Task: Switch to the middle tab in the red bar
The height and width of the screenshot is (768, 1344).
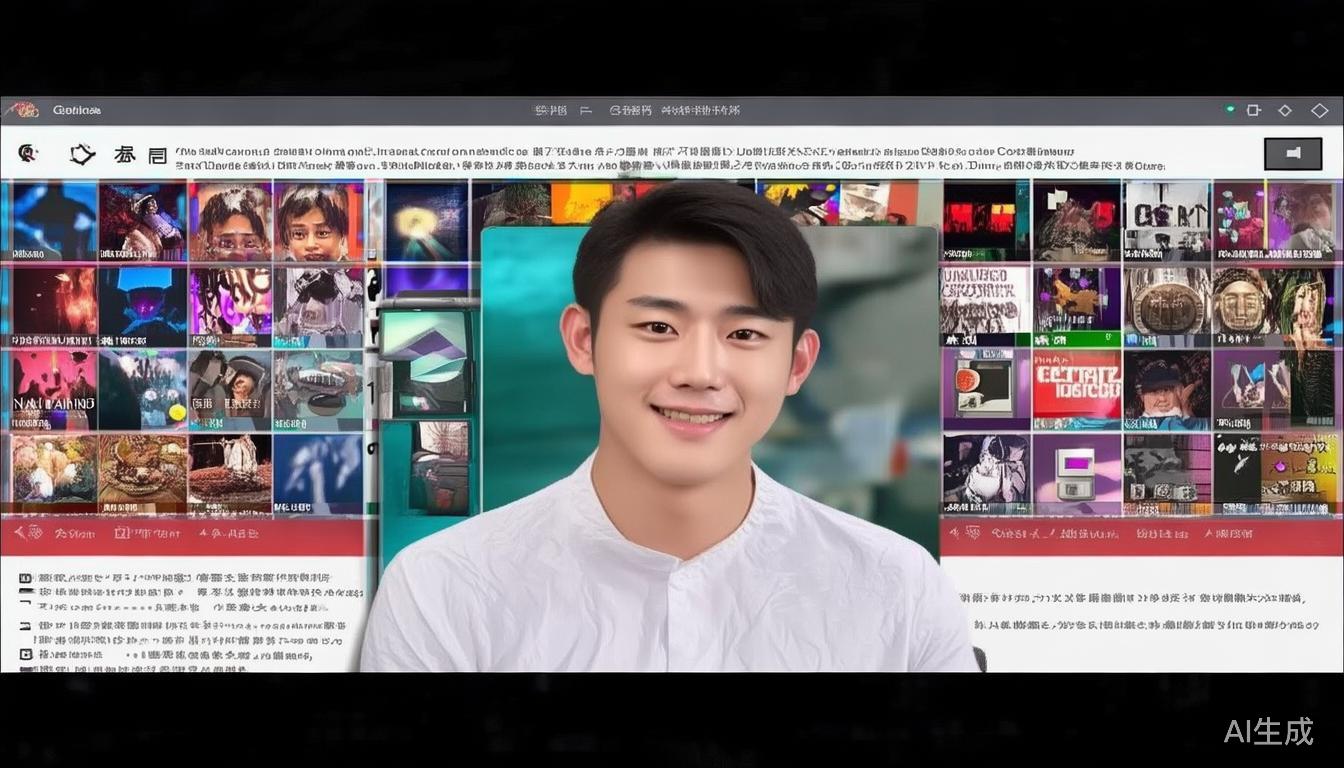Action: click(150, 533)
